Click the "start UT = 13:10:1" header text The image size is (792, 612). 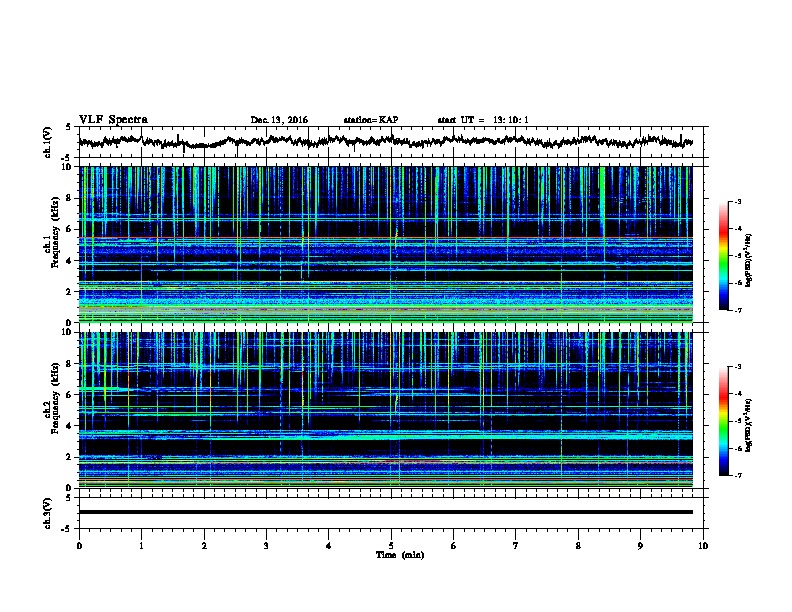[483, 120]
